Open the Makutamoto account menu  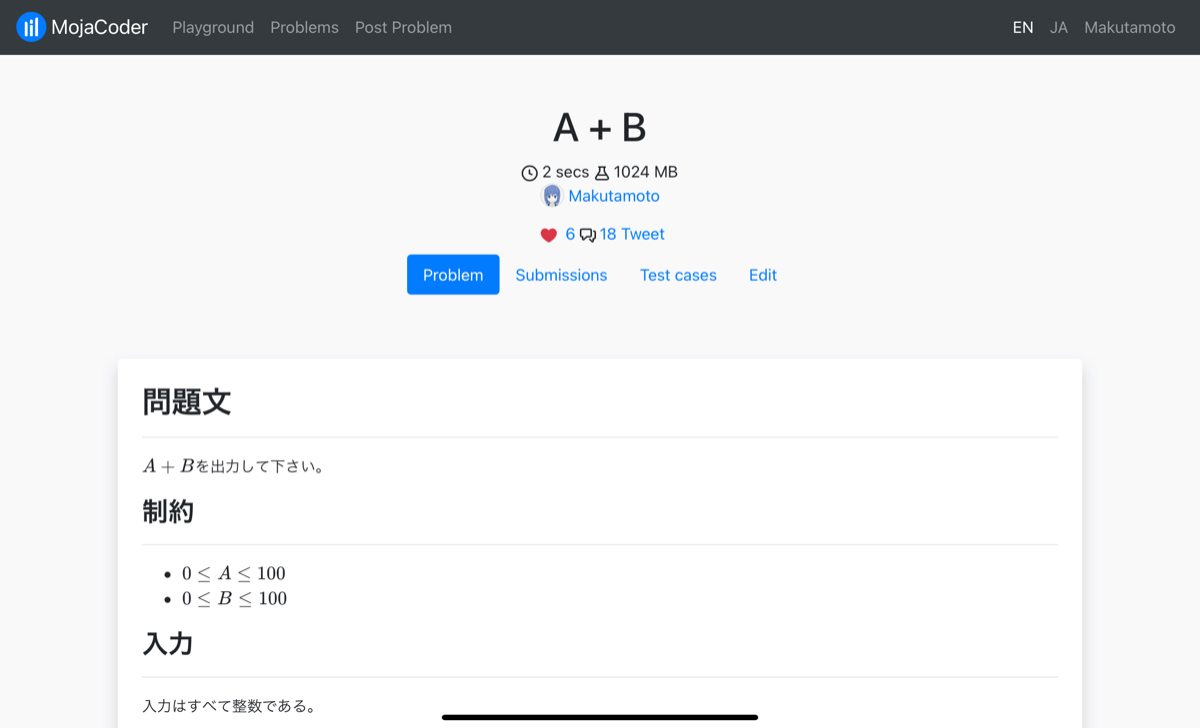(1129, 27)
